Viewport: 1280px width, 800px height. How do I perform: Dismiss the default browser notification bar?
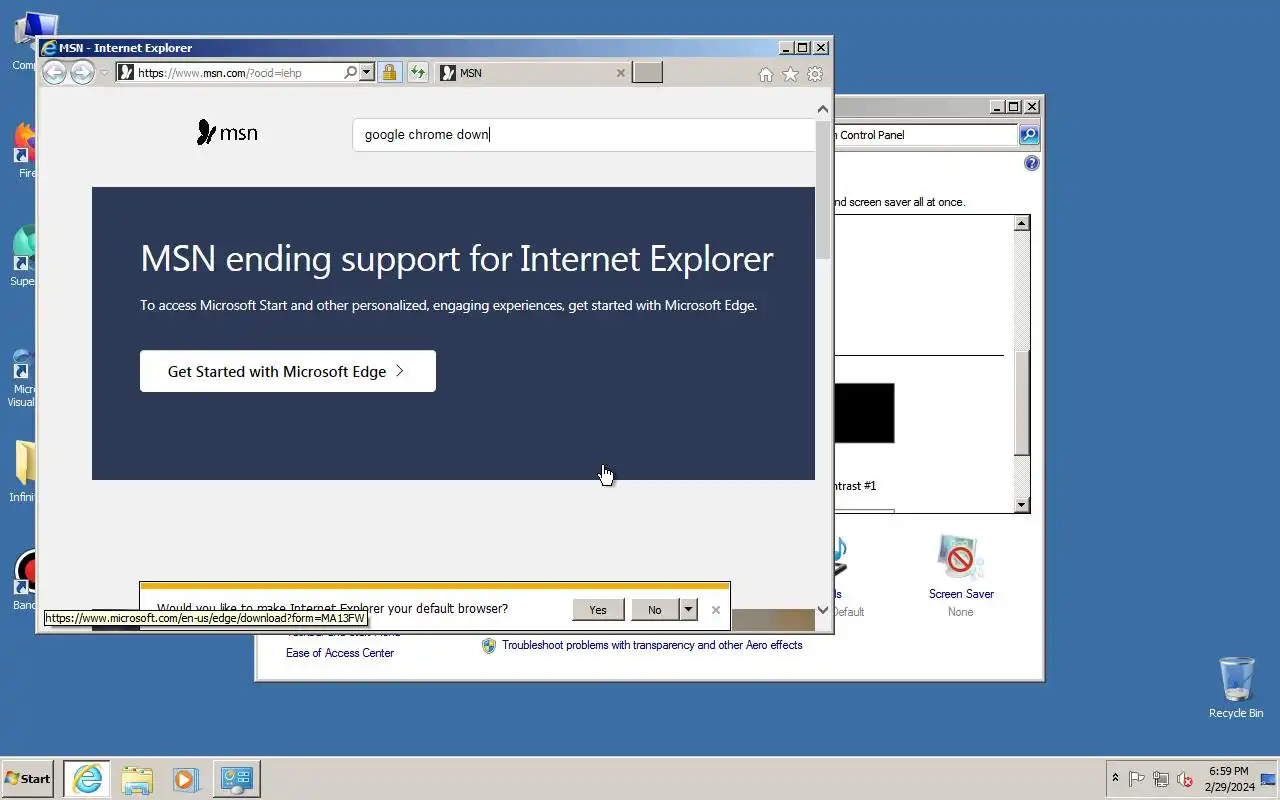pyautogui.click(x=716, y=609)
